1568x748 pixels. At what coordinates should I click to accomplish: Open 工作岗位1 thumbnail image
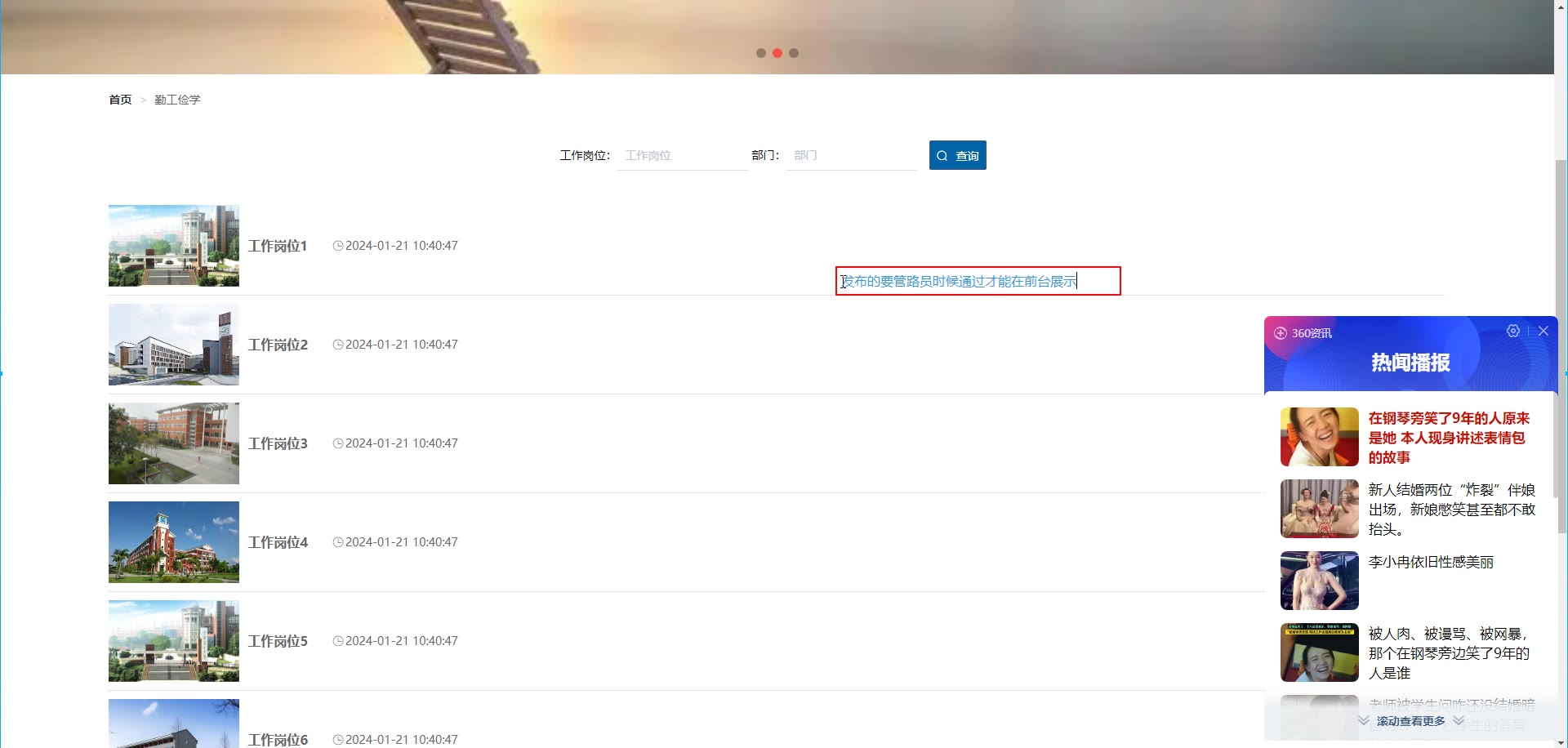pyautogui.click(x=174, y=246)
